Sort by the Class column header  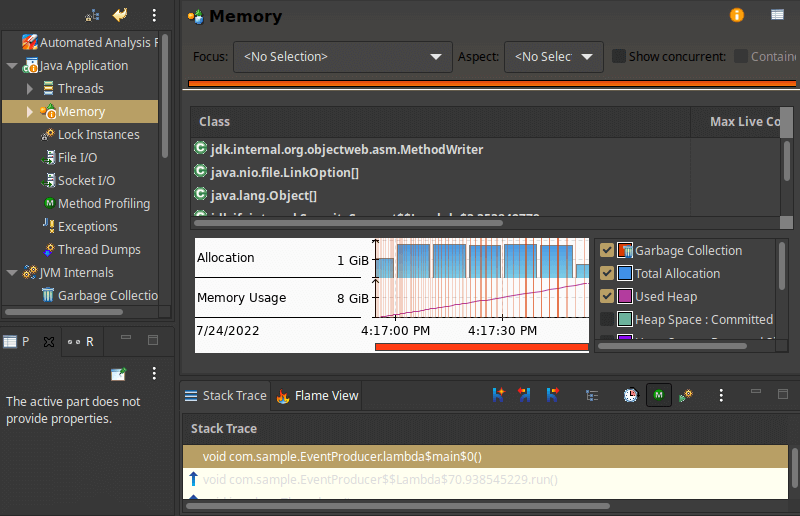440,121
